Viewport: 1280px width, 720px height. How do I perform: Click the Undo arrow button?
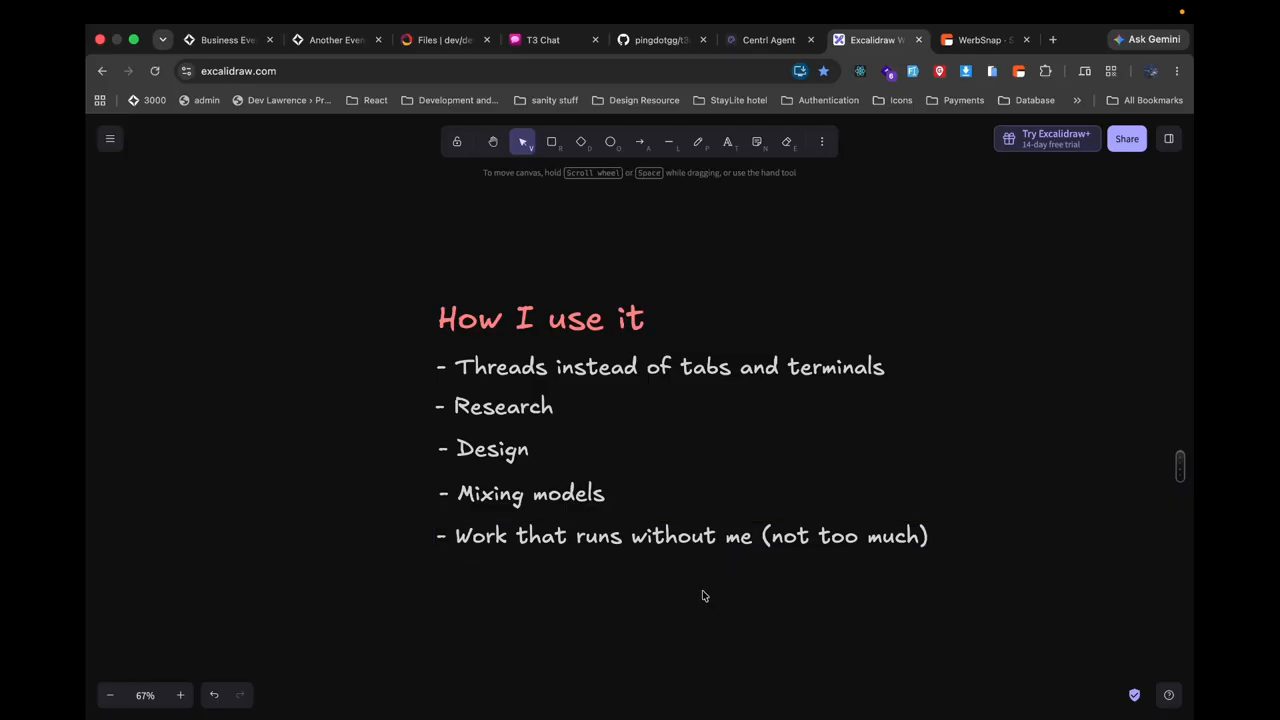point(214,695)
